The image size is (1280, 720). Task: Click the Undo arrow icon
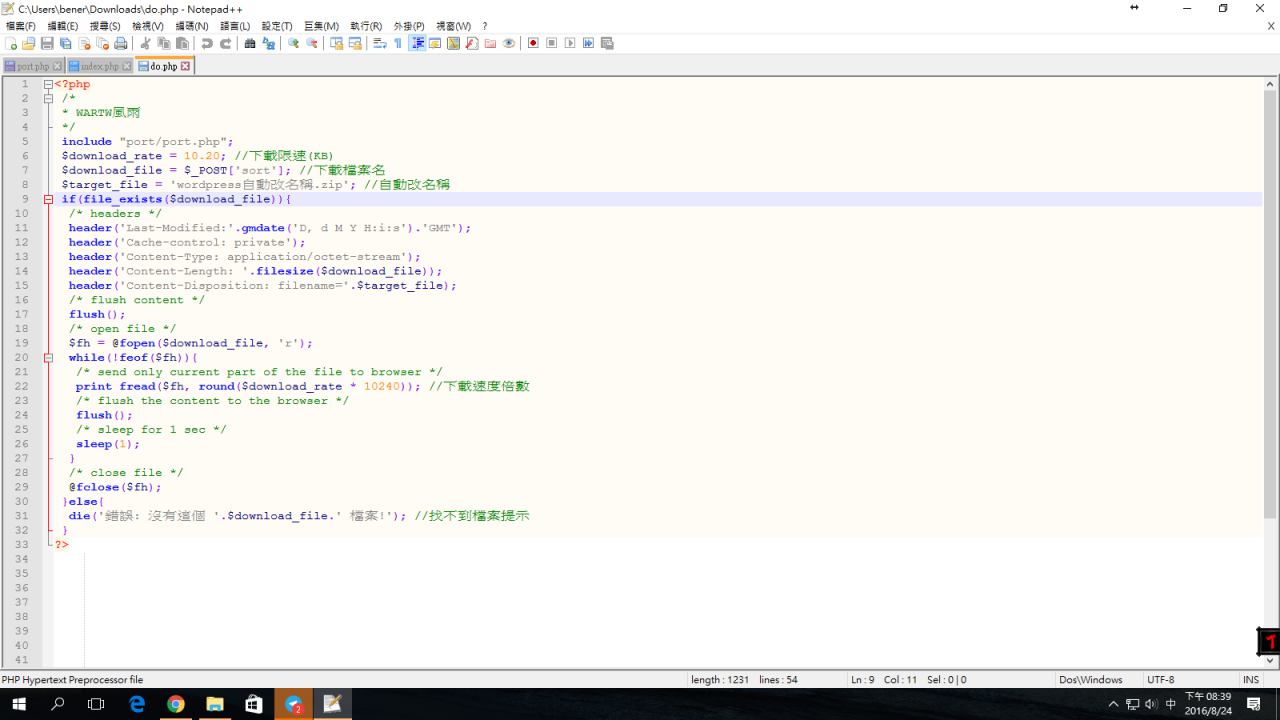click(207, 44)
